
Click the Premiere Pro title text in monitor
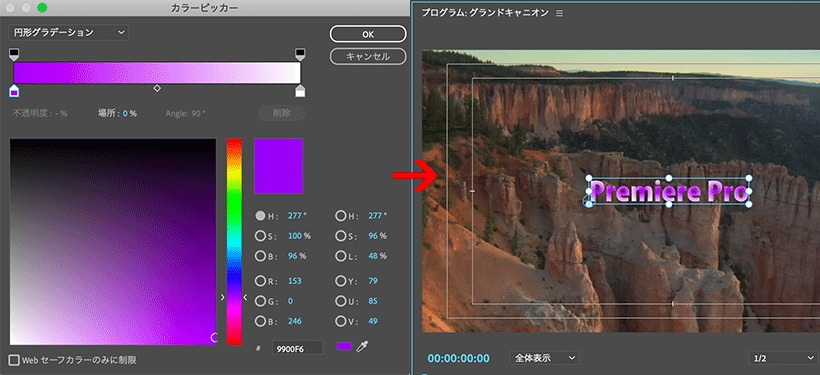coord(668,192)
